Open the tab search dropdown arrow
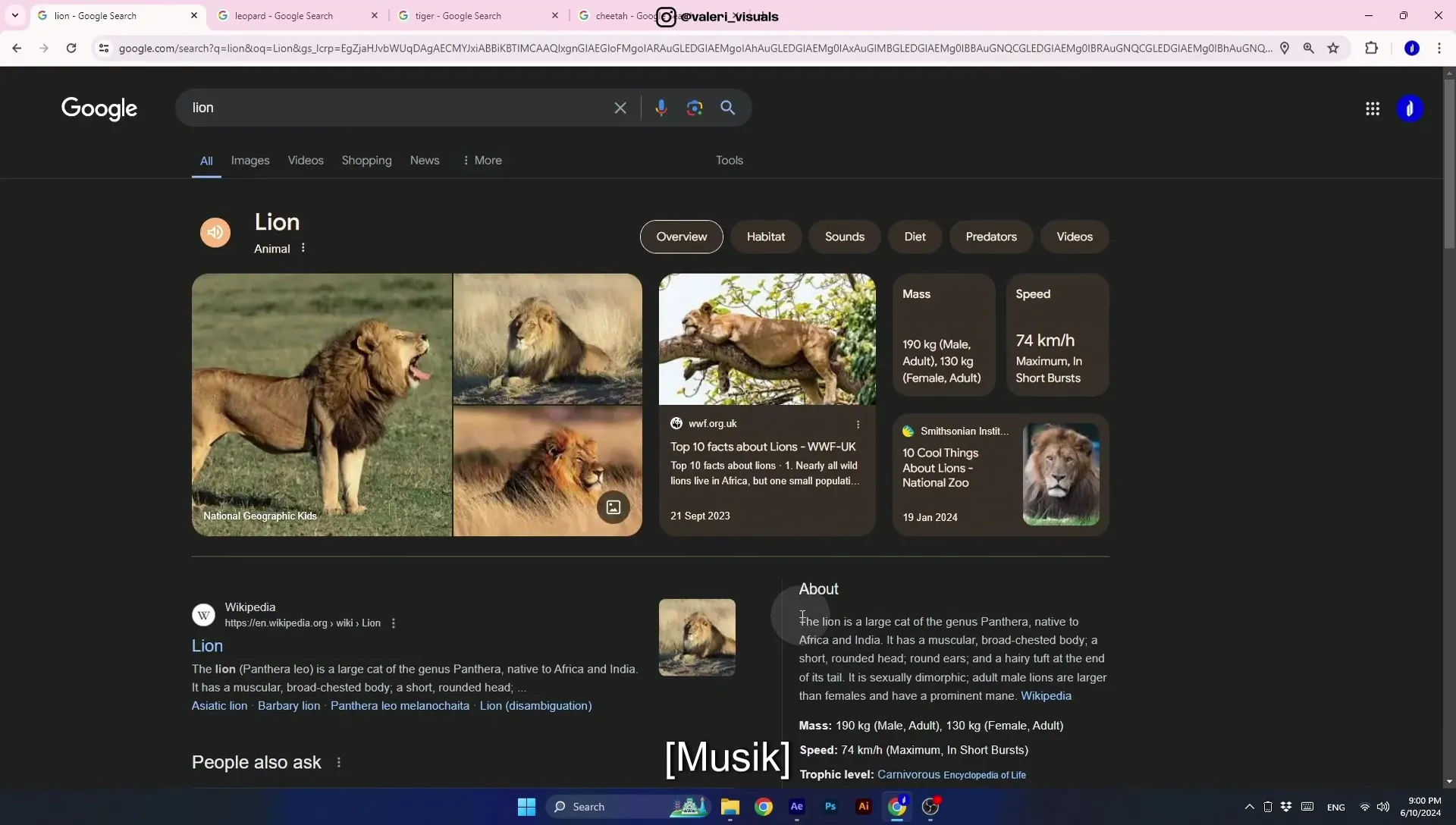1456x825 pixels. pyautogui.click(x=14, y=15)
